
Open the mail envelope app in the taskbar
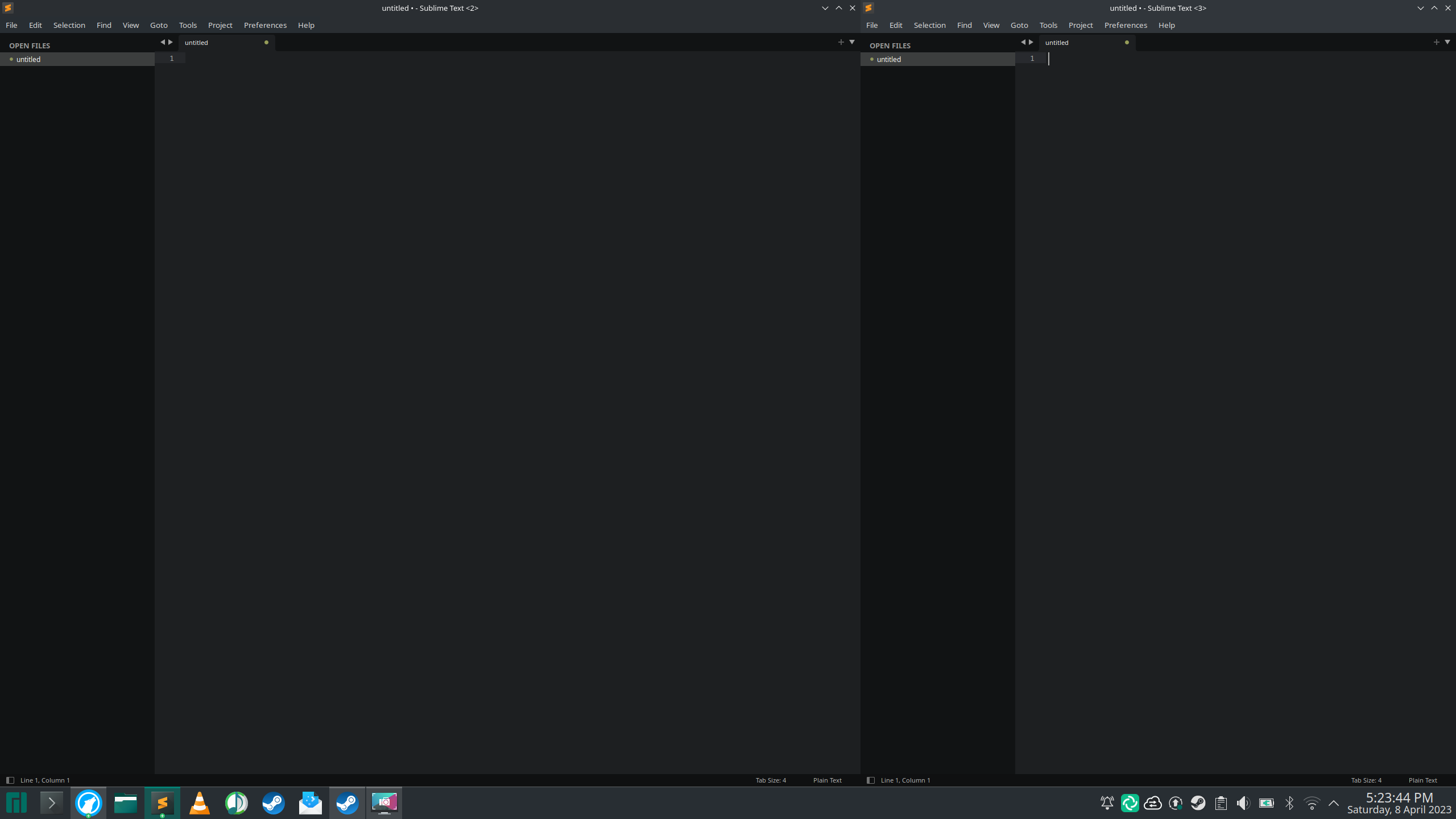(x=311, y=803)
